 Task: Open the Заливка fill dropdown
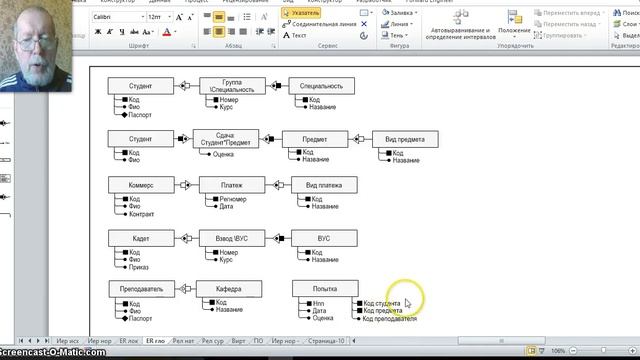(400, 13)
